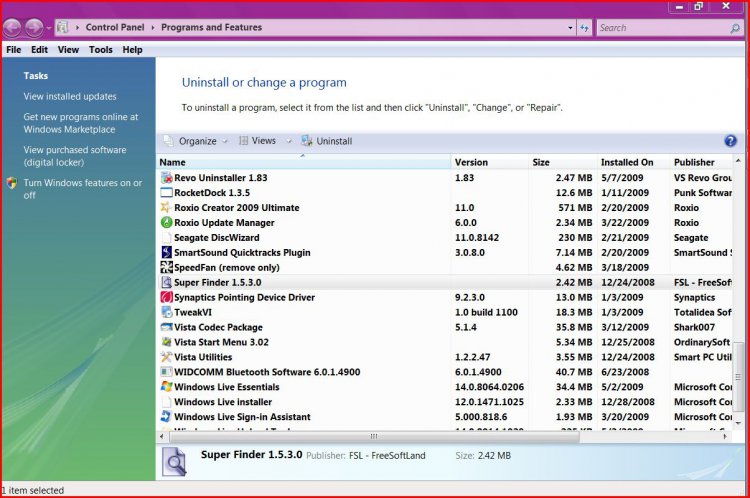
Task: Click the large Super Finder details pane icon
Action: 174,462
